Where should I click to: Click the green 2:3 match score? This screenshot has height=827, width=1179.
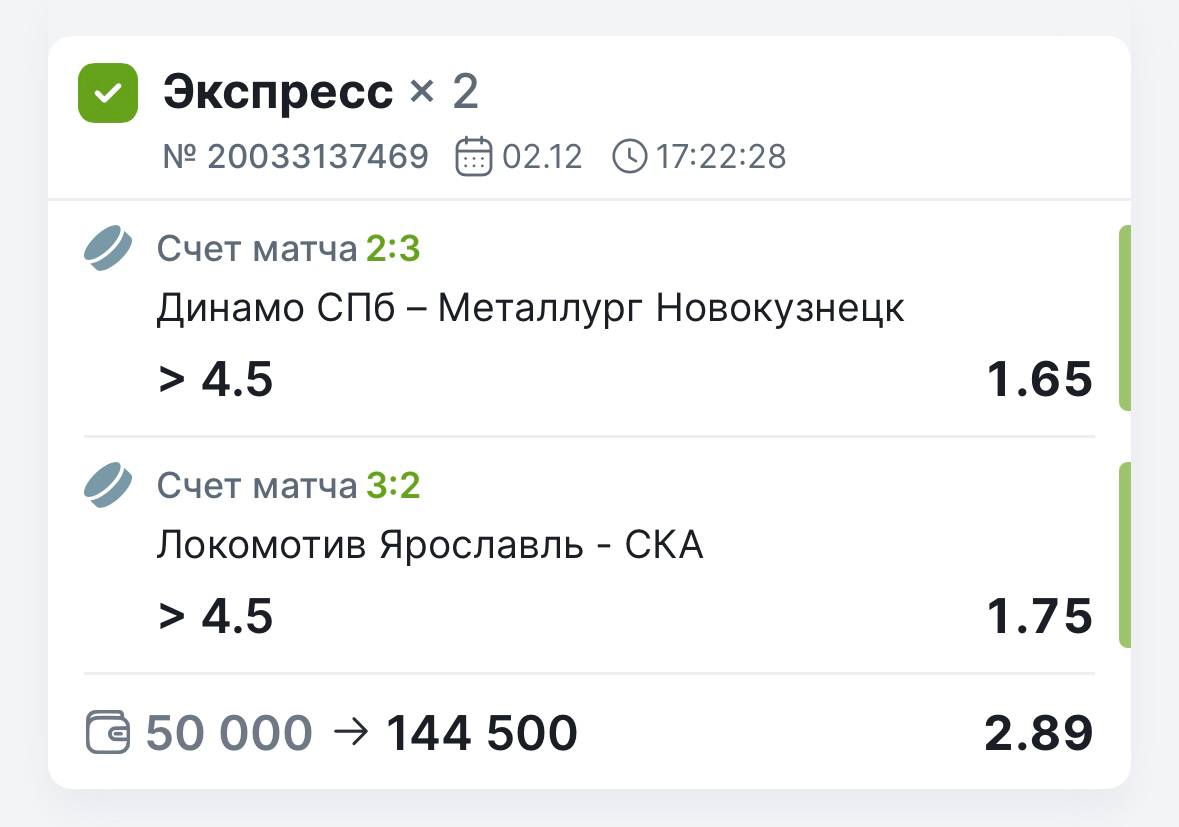(393, 249)
